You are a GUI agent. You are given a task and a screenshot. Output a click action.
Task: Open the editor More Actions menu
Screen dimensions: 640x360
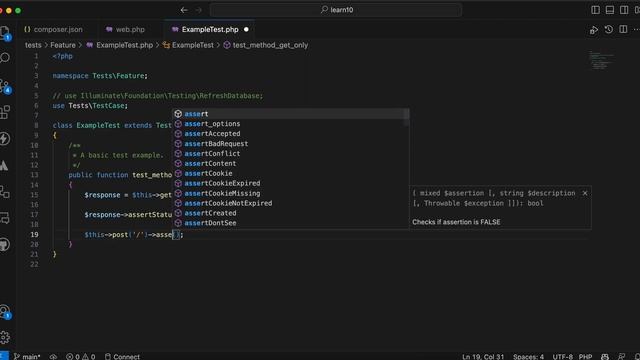pyautogui.click(x=636, y=29)
